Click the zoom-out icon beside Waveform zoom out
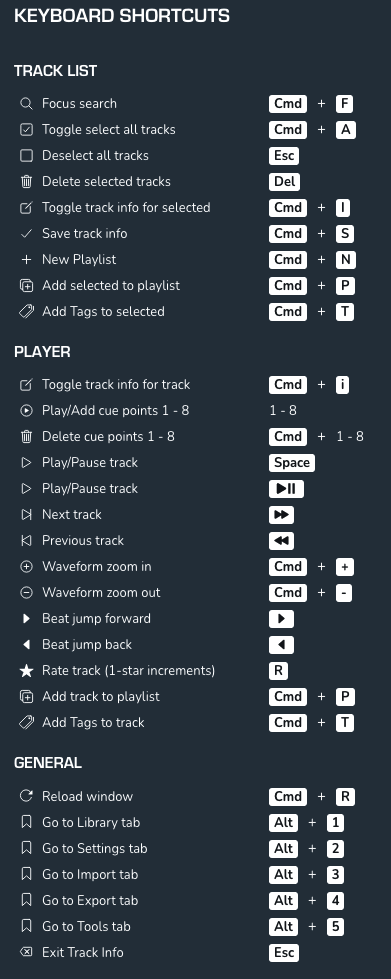Image resolution: width=391 pixels, height=979 pixels. 26,593
